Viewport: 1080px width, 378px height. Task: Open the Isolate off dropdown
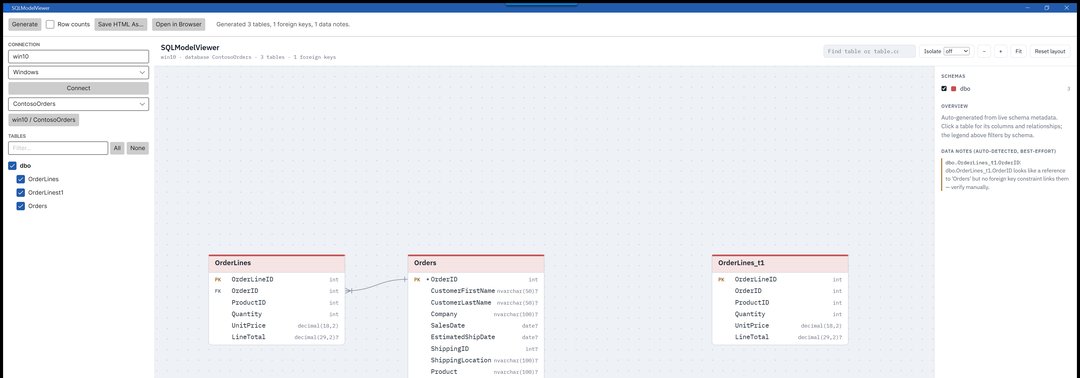click(957, 52)
